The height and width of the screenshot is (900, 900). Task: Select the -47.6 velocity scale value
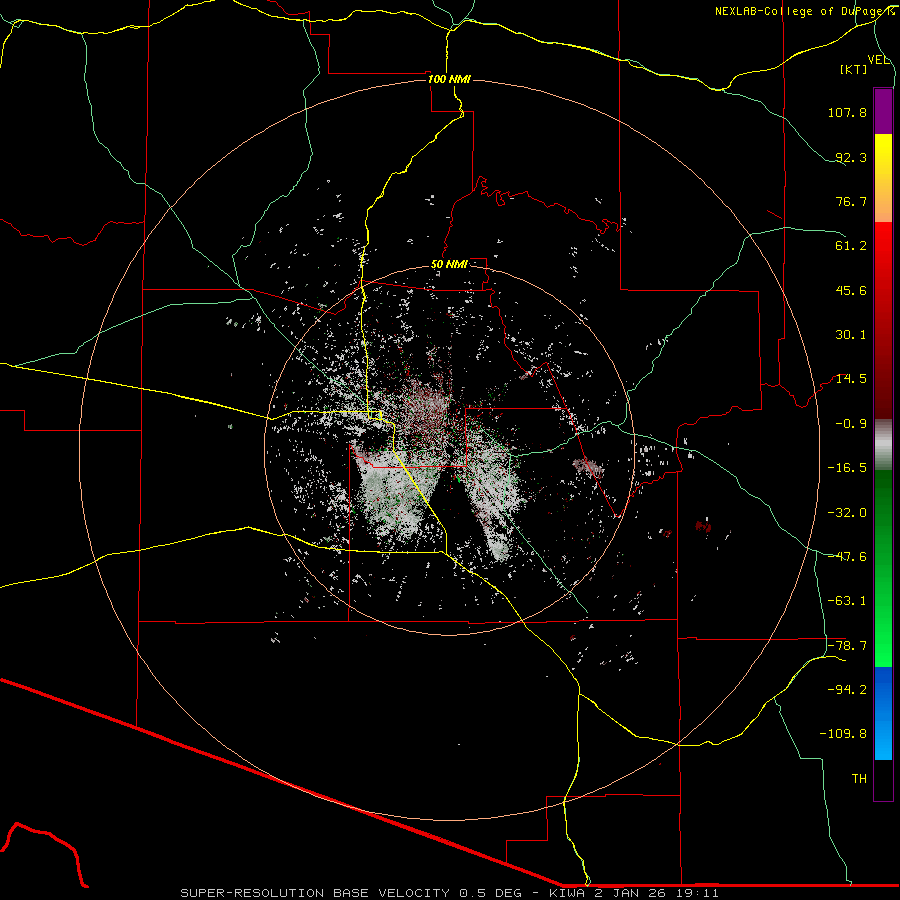point(847,557)
